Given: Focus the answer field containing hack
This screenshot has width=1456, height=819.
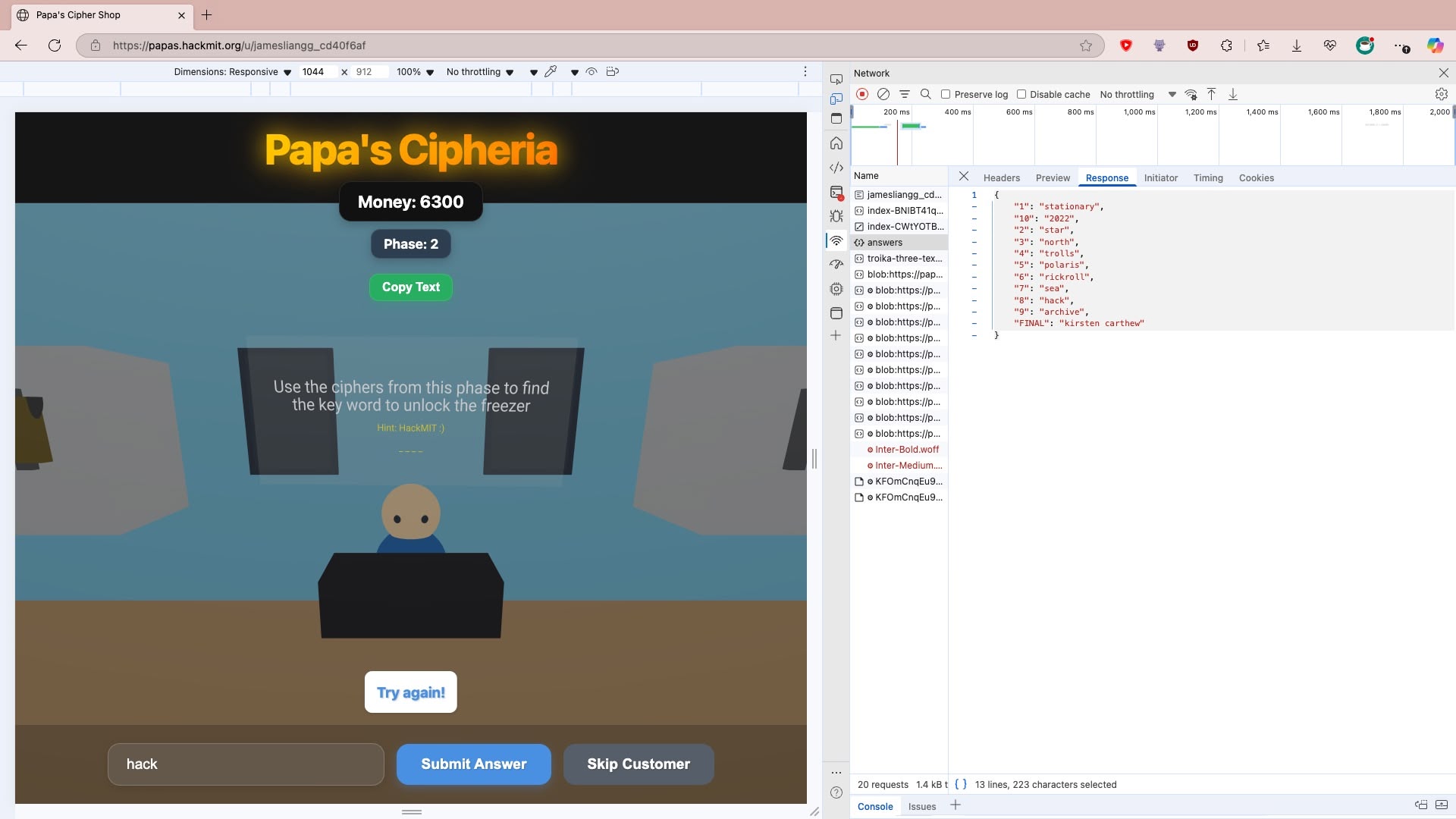Looking at the screenshot, I should click(x=246, y=764).
